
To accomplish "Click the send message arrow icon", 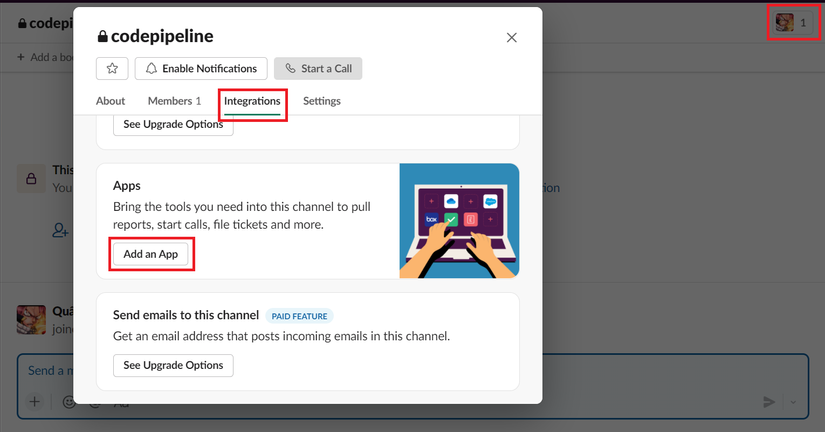I will click(x=769, y=403).
